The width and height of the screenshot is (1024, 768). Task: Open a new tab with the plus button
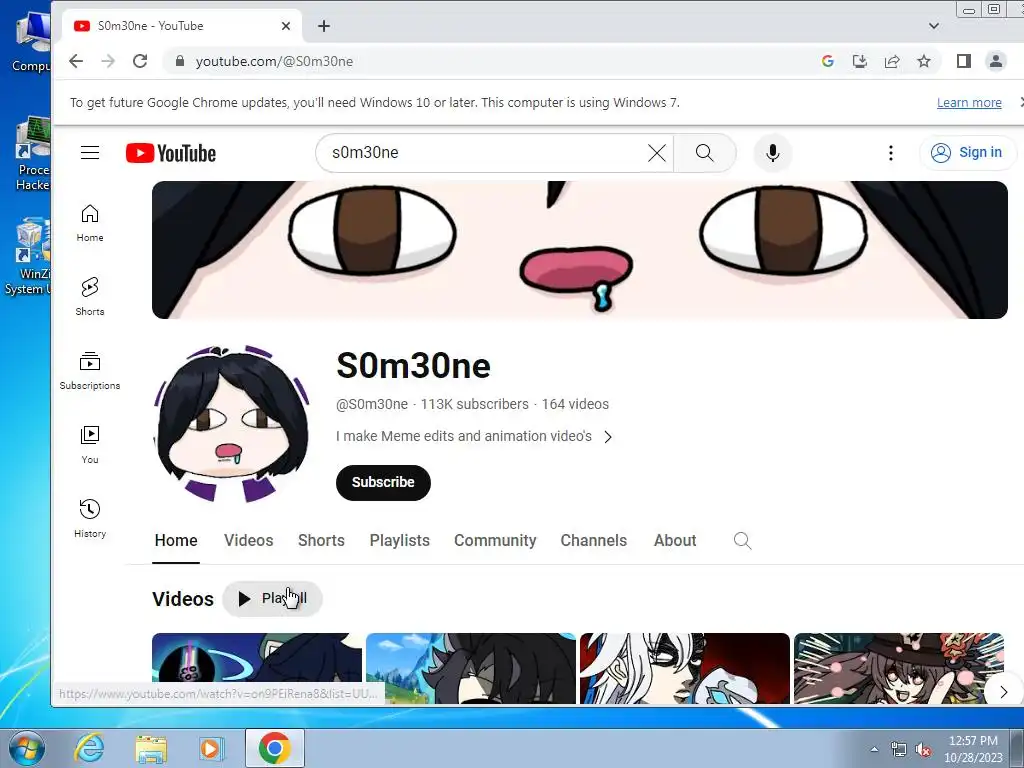click(x=324, y=26)
